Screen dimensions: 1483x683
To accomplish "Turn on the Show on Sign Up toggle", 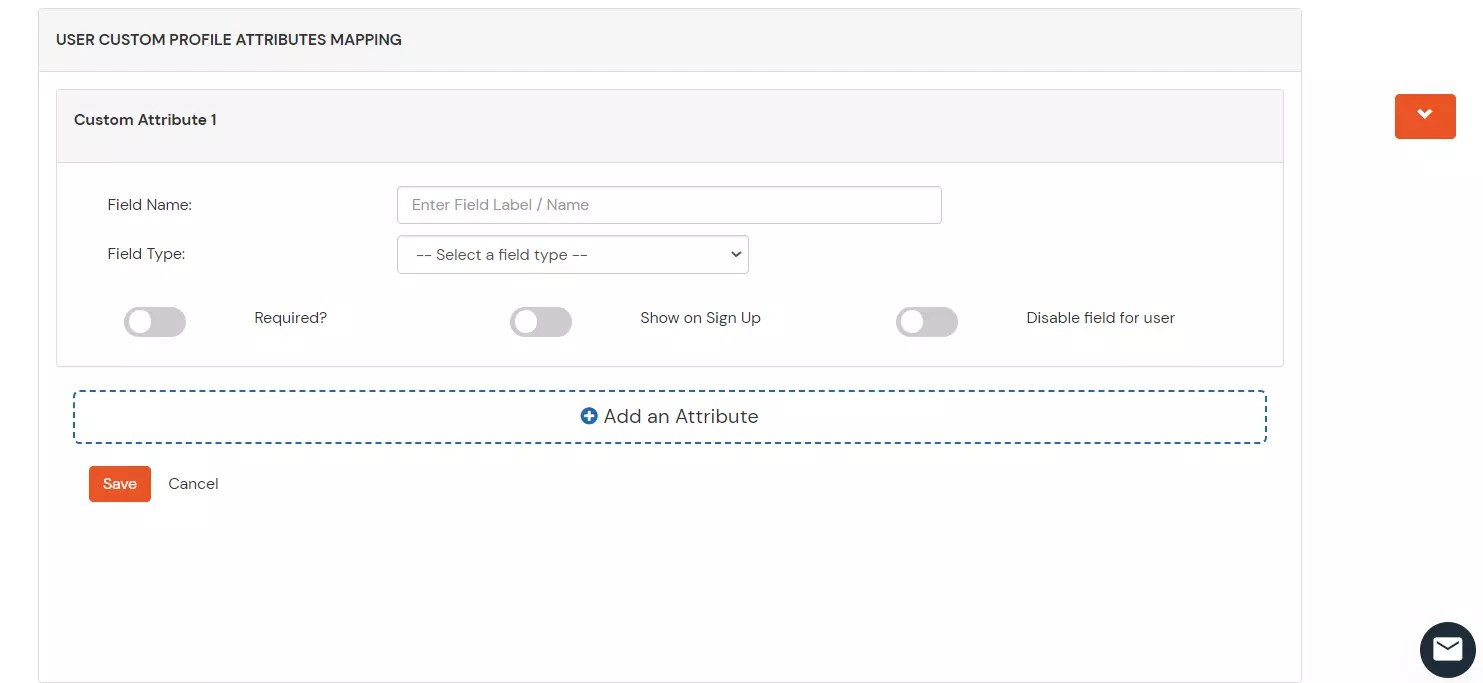I will (x=541, y=321).
